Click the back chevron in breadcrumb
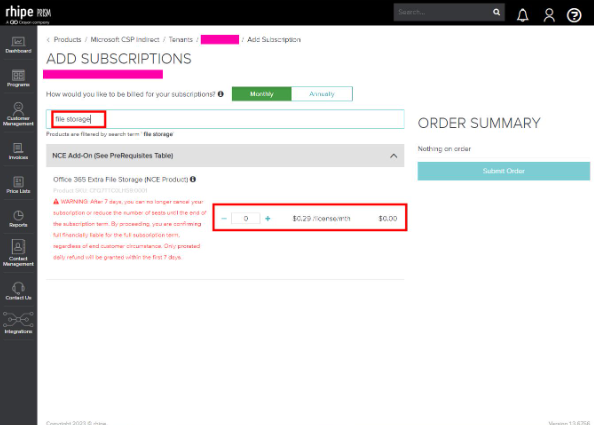This screenshot has height=425, width=594. (48, 40)
